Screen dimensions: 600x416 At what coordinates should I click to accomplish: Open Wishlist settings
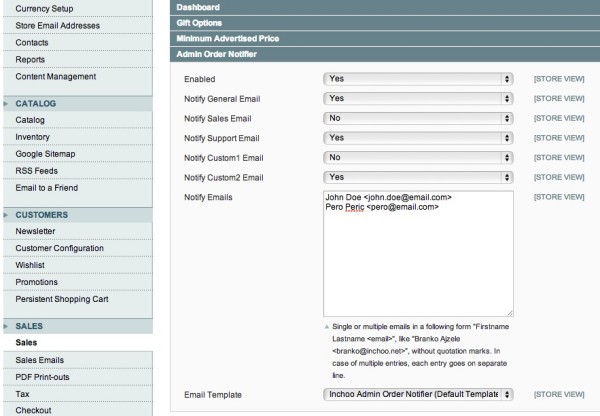30,265
